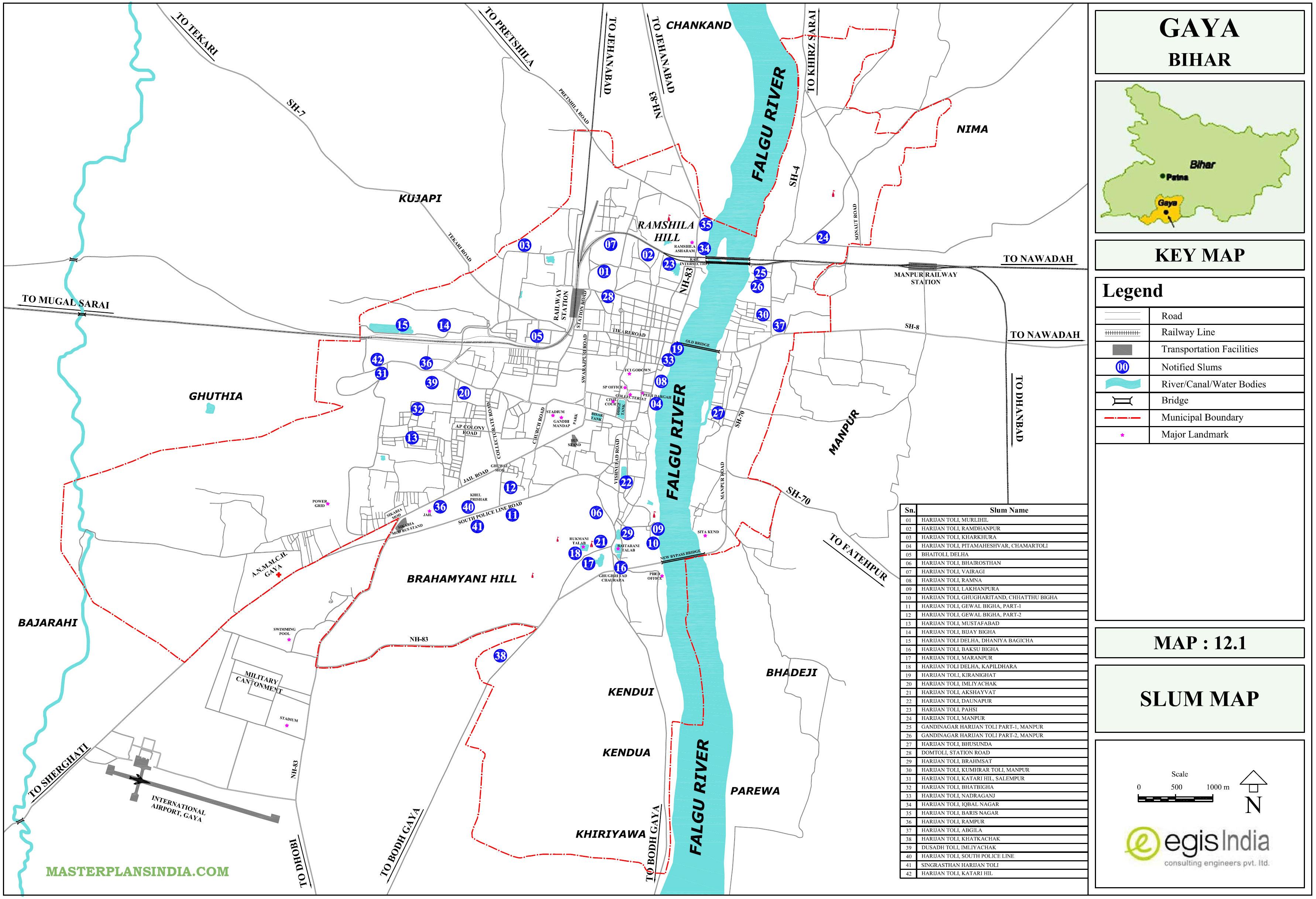The image size is (1316, 899).
Task: Click the Transportation Facilities gray swatch
Action: 1122,350
